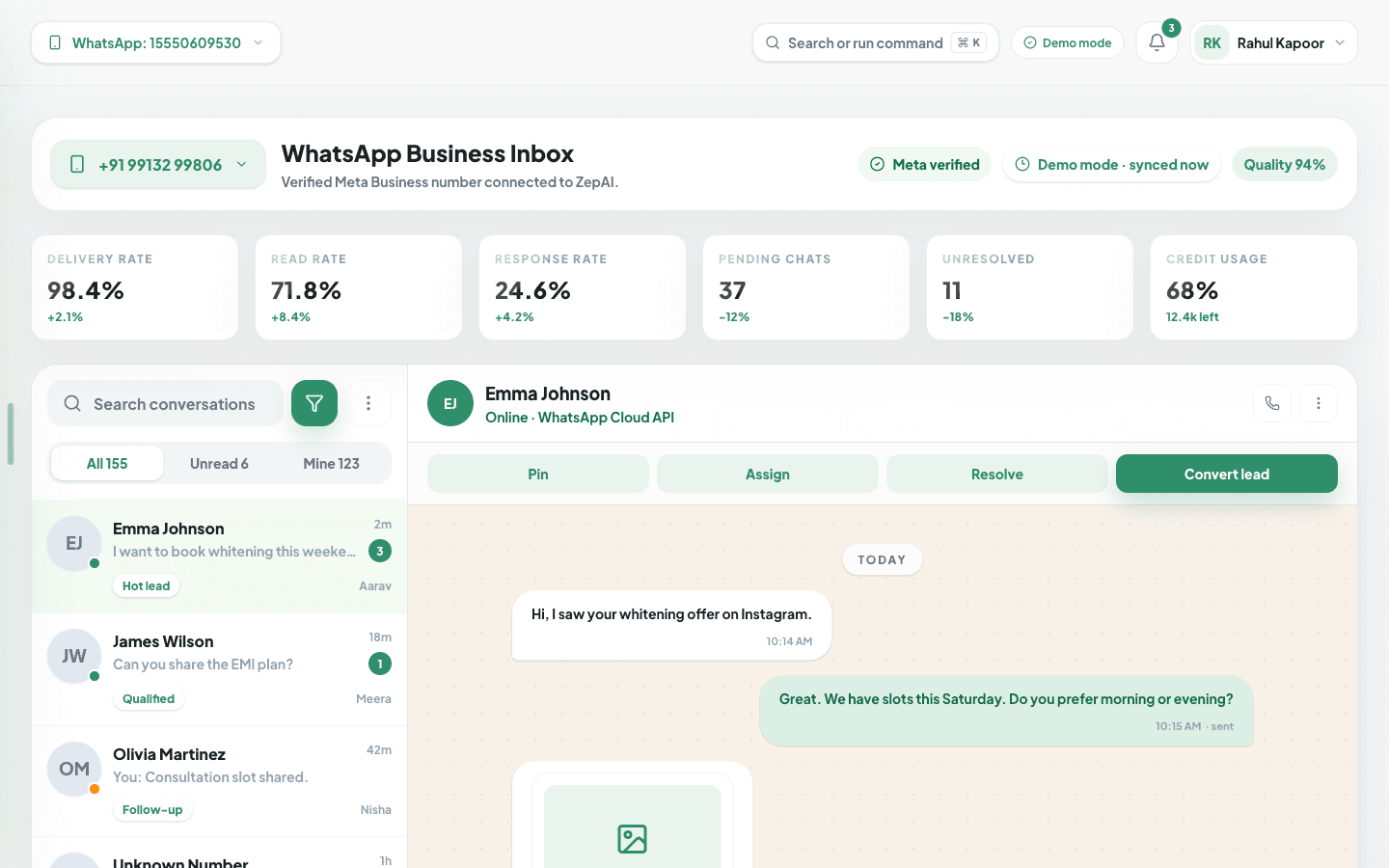
Task: Click the Pending Chats 37 value
Action: coord(732,290)
